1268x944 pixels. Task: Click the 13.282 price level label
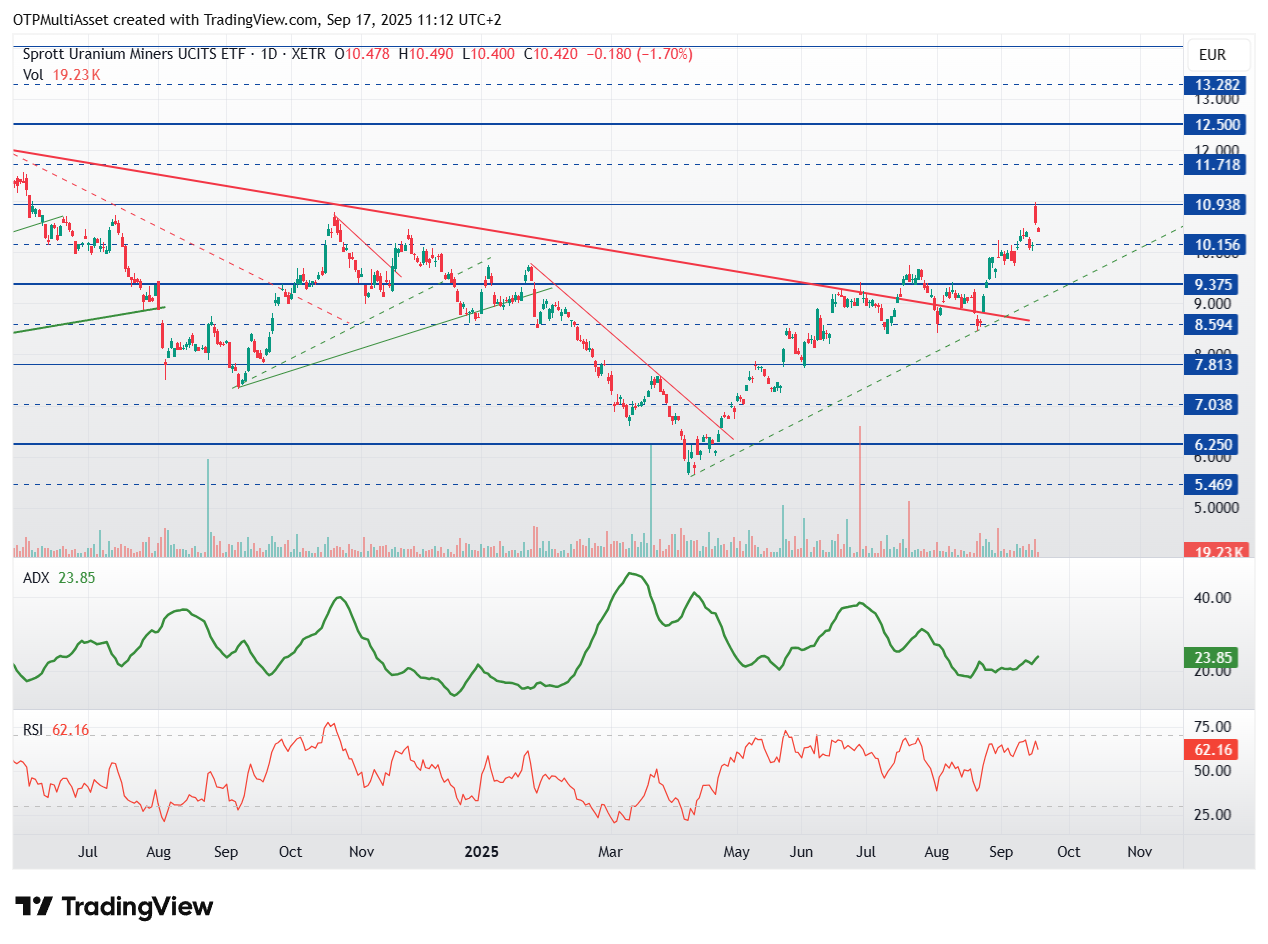point(1217,85)
